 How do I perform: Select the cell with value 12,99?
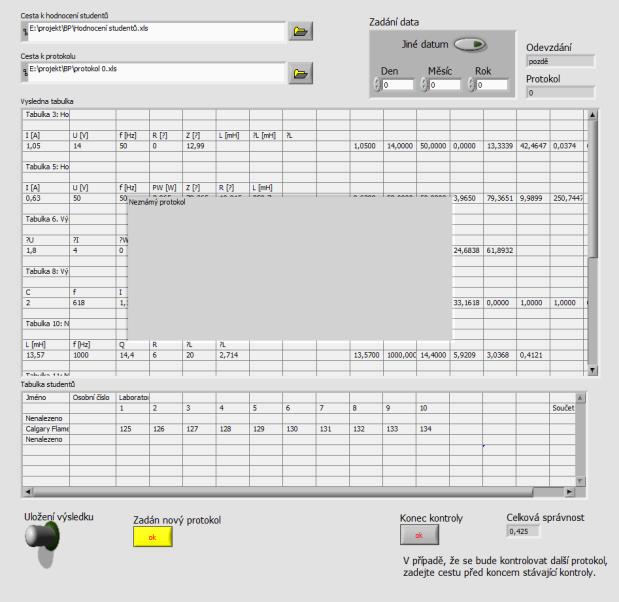tap(199, 146)
